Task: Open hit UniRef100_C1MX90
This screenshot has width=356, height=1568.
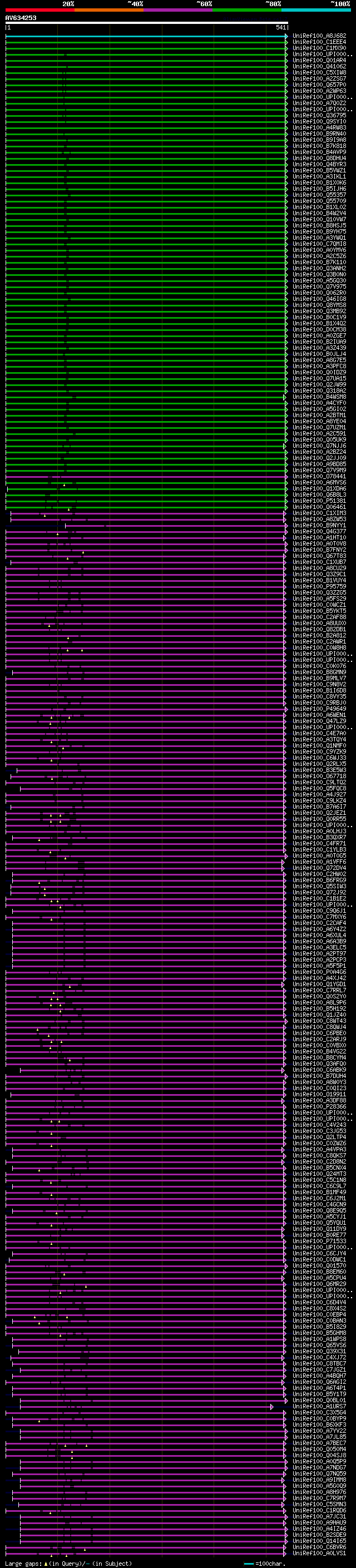Action: (319, 48)
